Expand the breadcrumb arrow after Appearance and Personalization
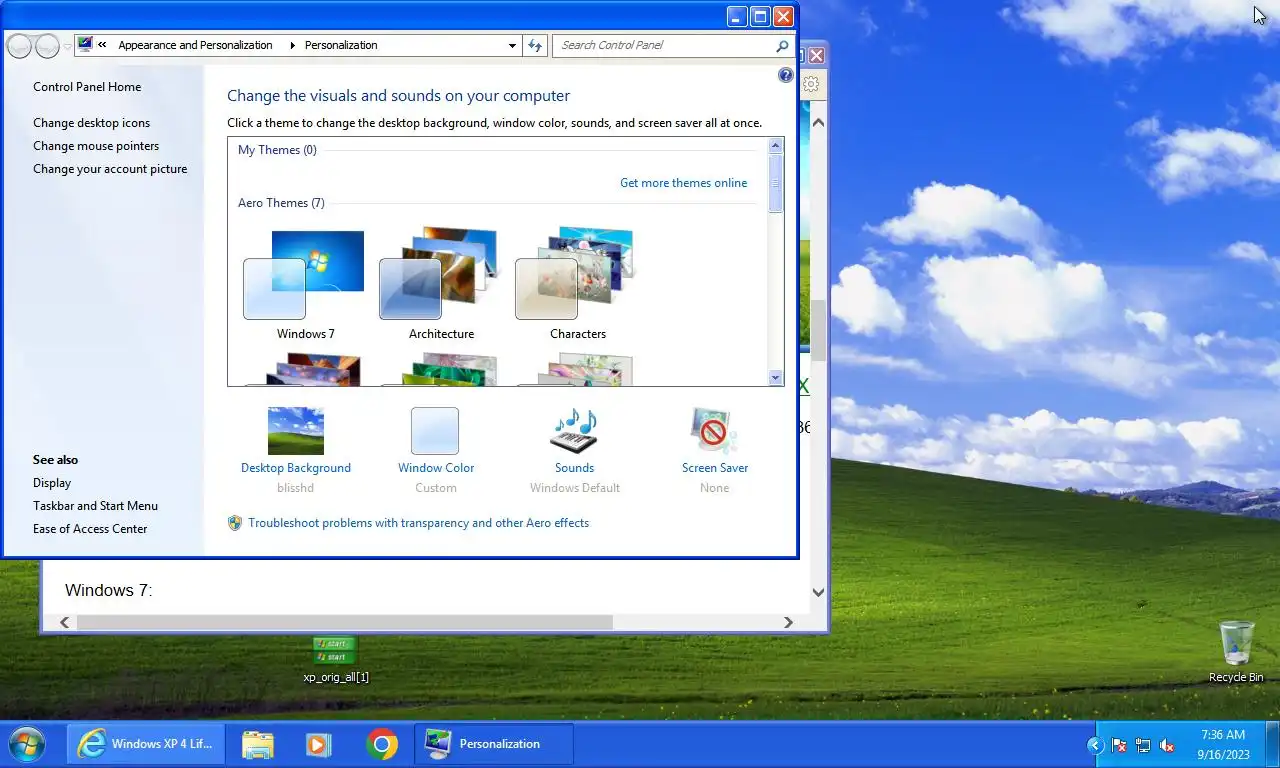This screenshot has width=1280, height=768. pos(292,45)
